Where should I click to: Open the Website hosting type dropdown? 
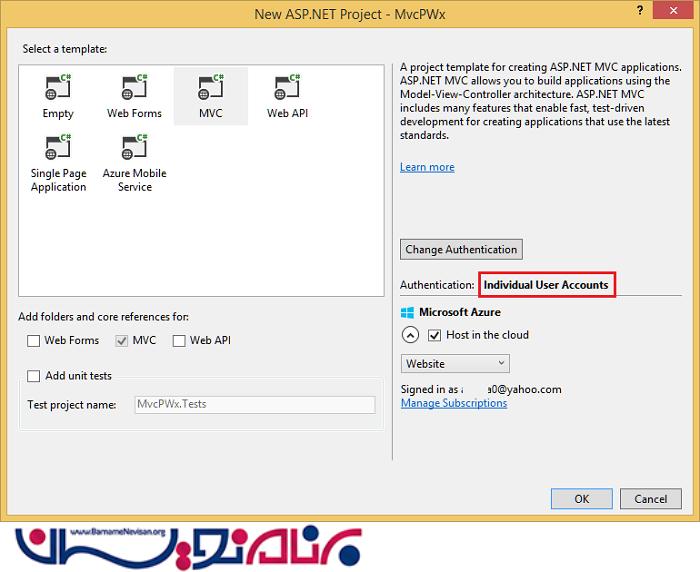click(x=455, y=363)
